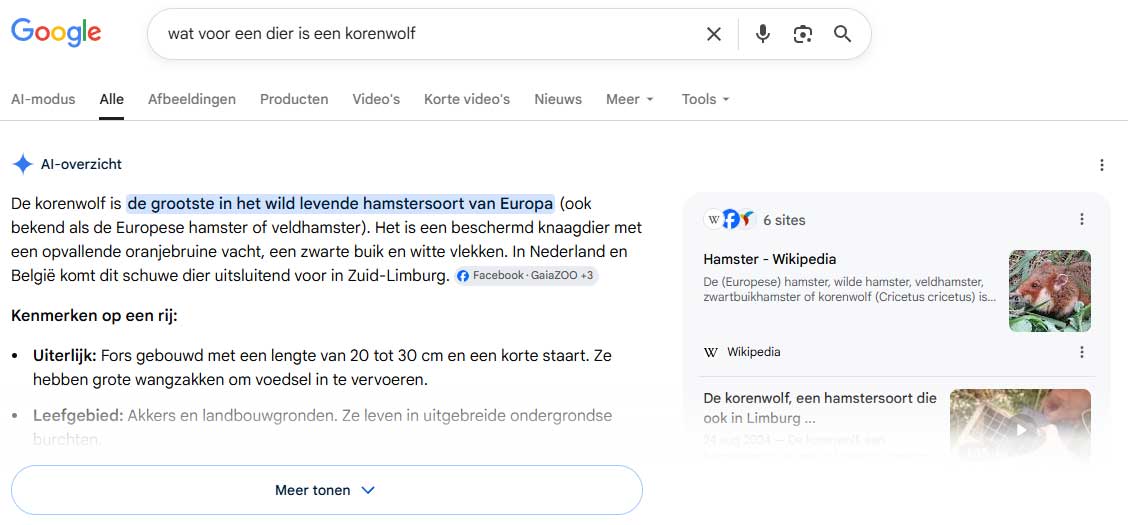The image size is (1128, 525).
Task: Submit search with magnifying glass icon
Action: tap(842, 34)
